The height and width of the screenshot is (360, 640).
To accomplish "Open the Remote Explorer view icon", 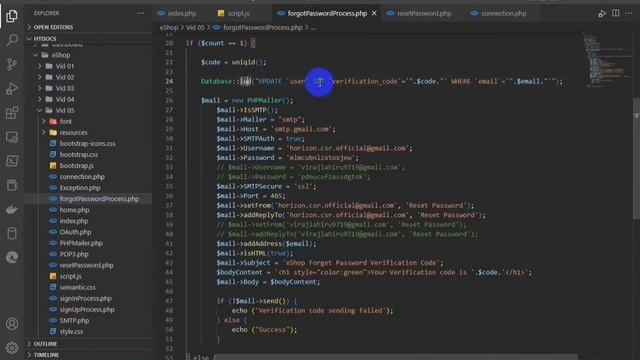I will (x=12, y=137).
